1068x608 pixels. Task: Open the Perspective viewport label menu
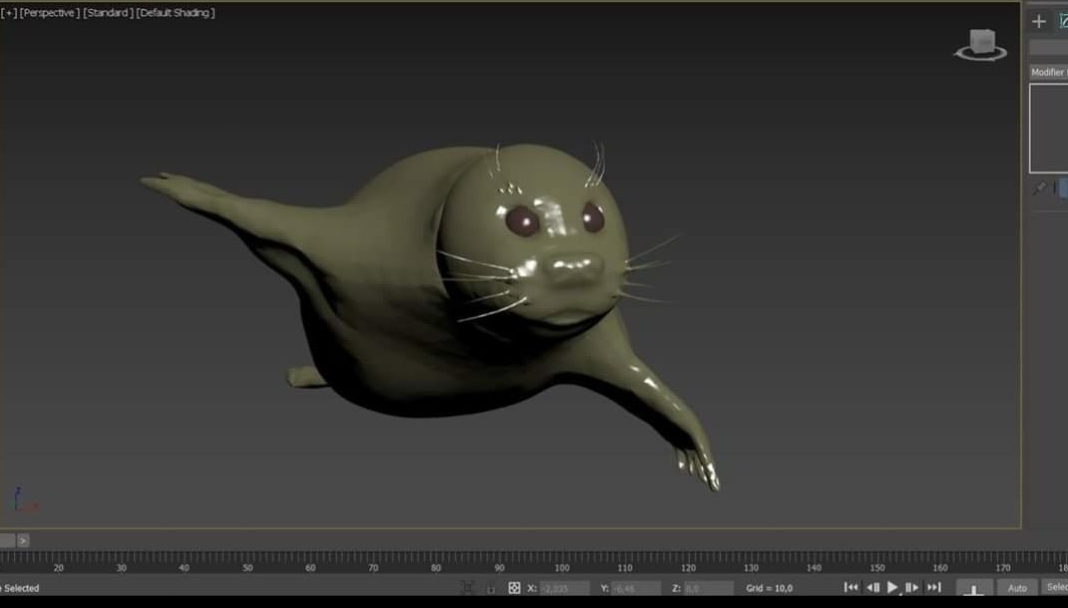50,13
